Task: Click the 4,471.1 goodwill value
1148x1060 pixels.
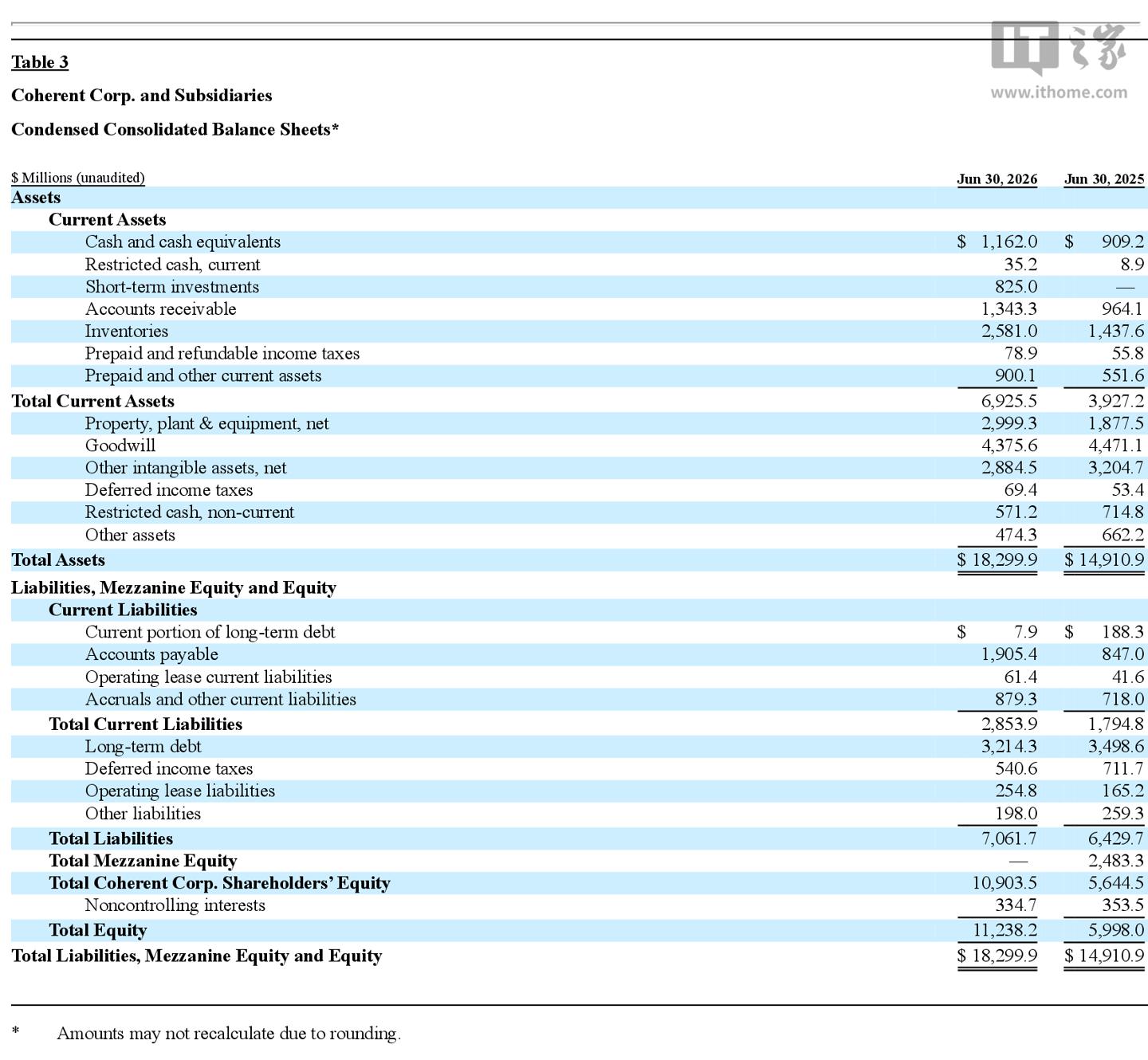Action: (1116, 446)
